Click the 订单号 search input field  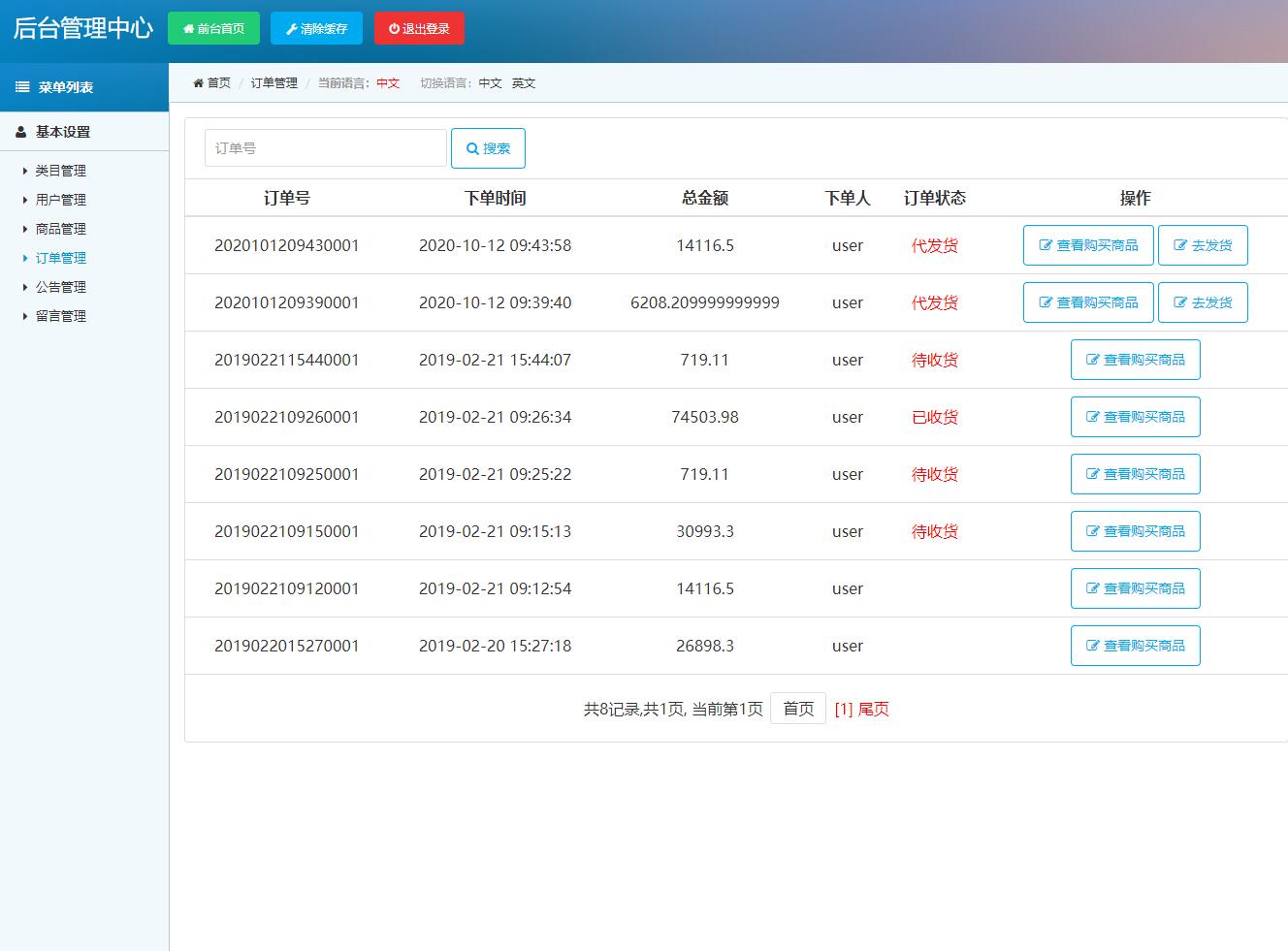[x=325, y=147]
